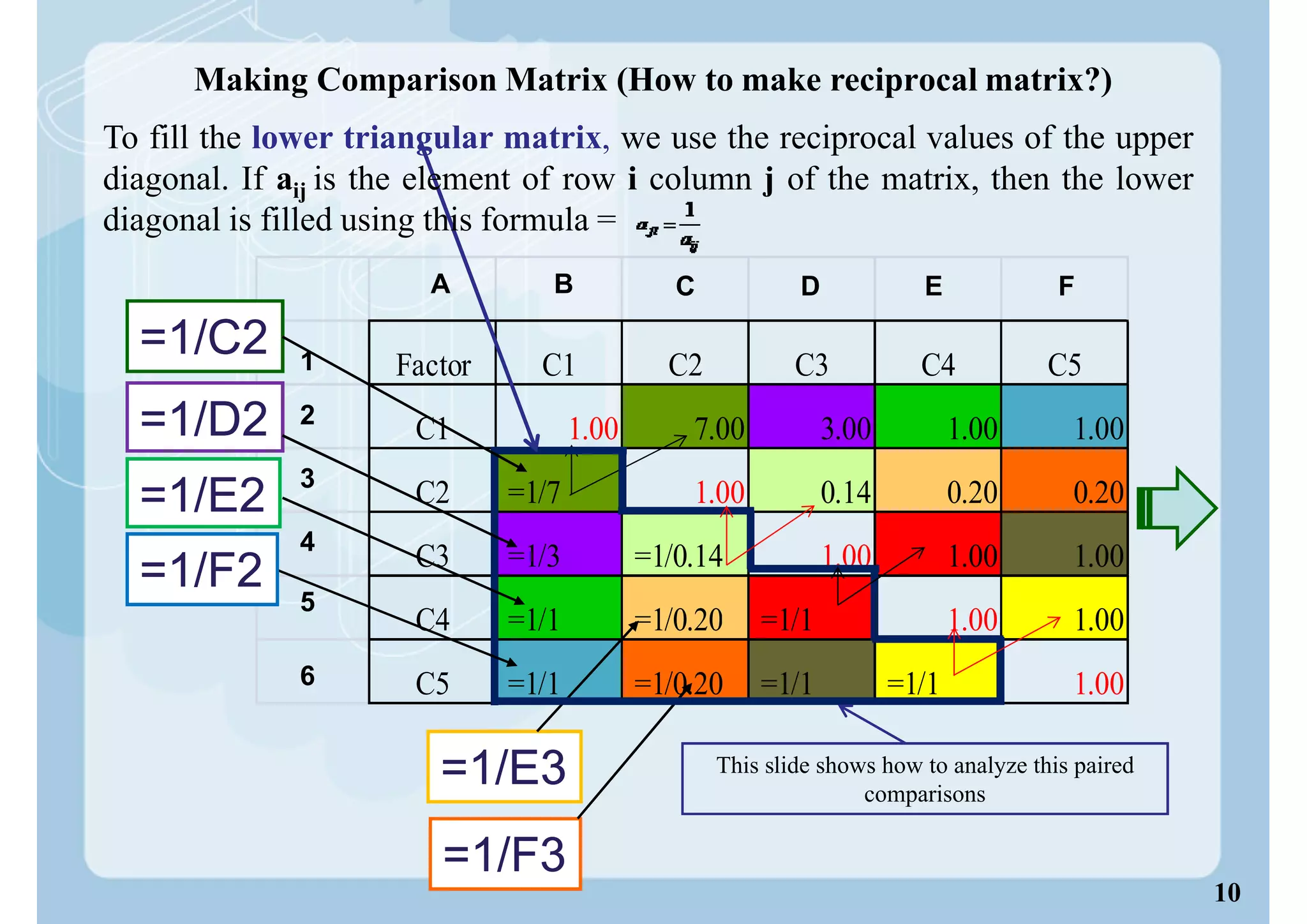This screenshot has width=1307, height=924.
Task: Click the paired comparisons note box
Action: click(x=925, y=779)
